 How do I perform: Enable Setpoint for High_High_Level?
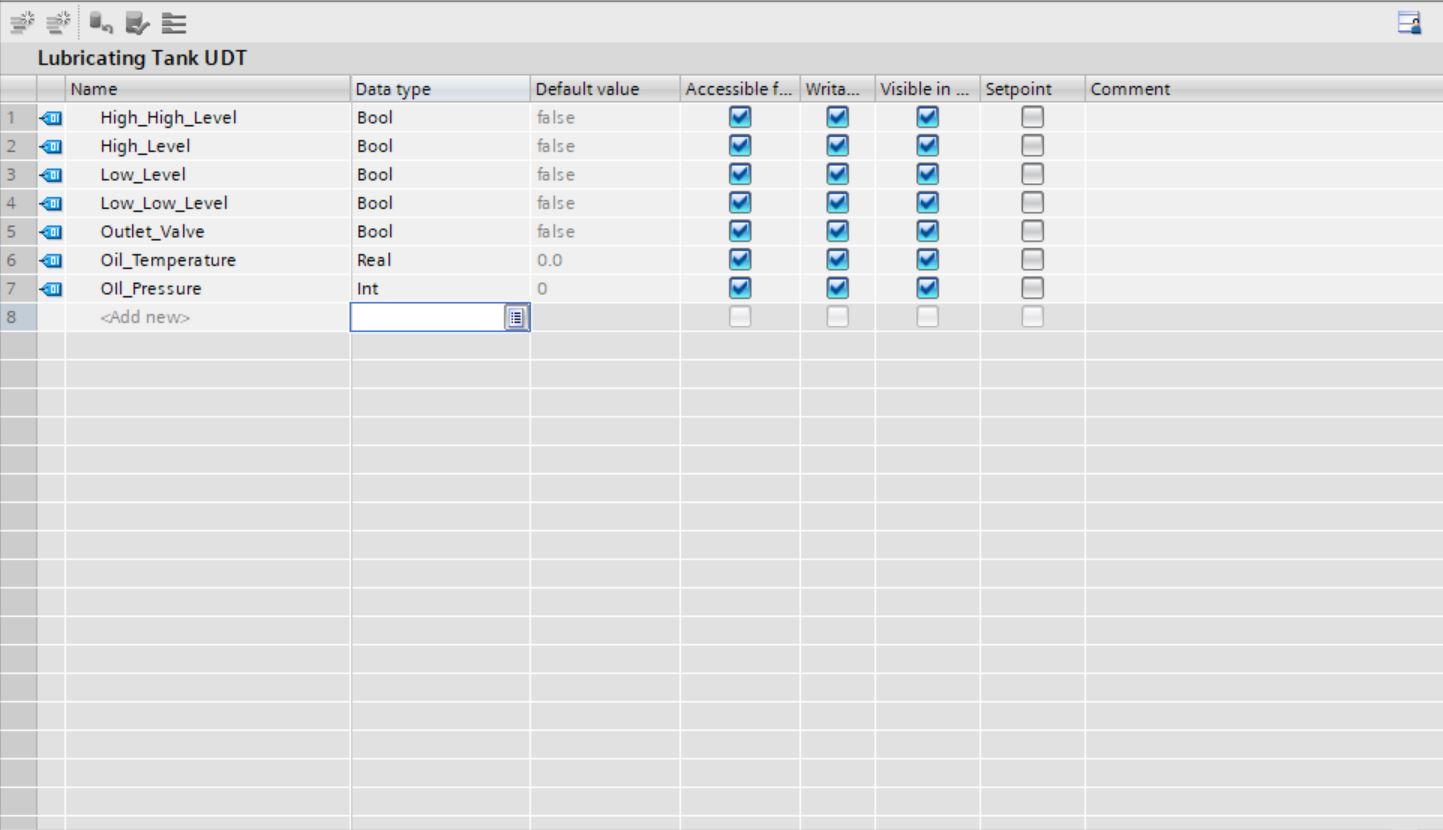(1032, 118)
